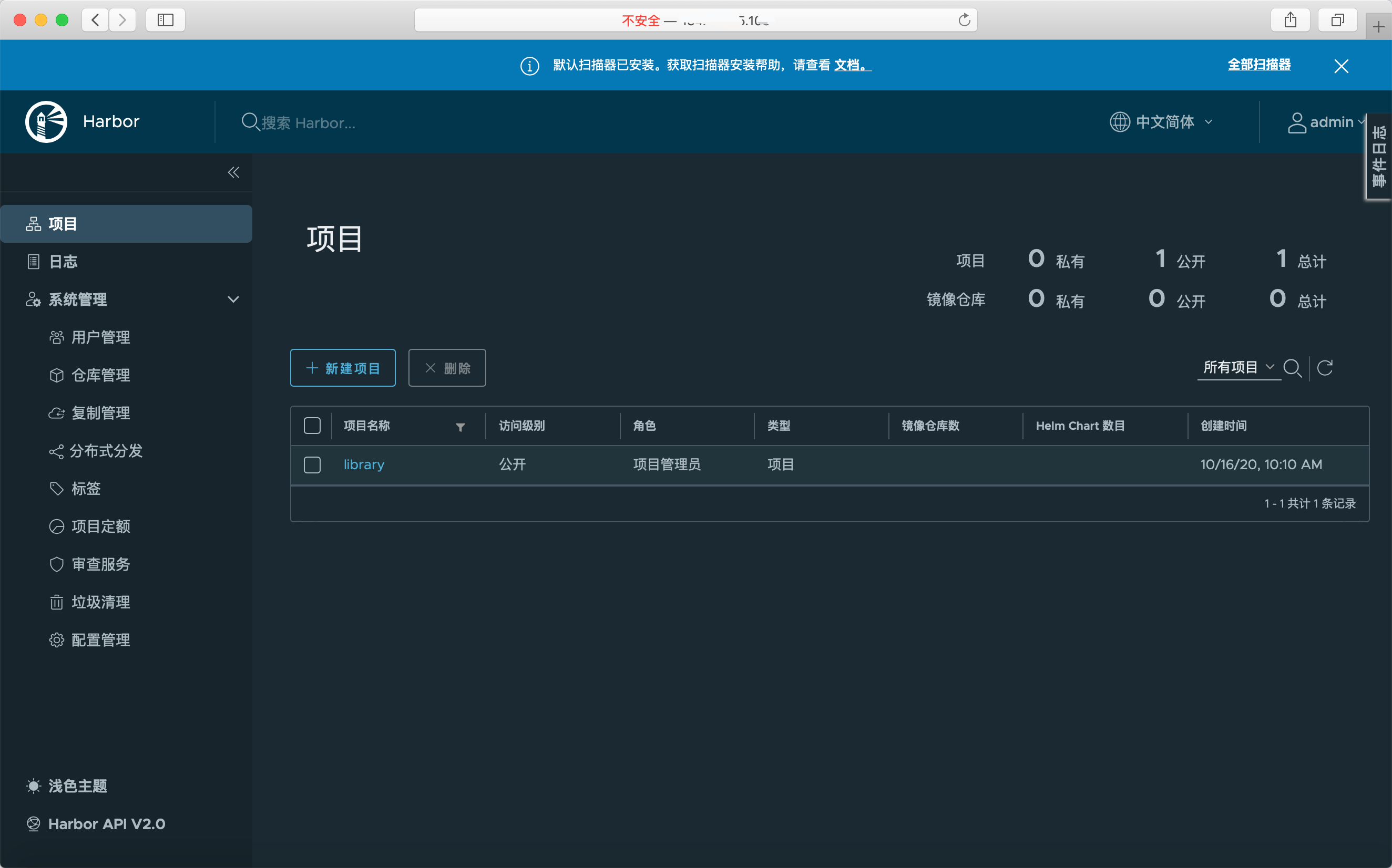Open 用户管理 user management

100,337
